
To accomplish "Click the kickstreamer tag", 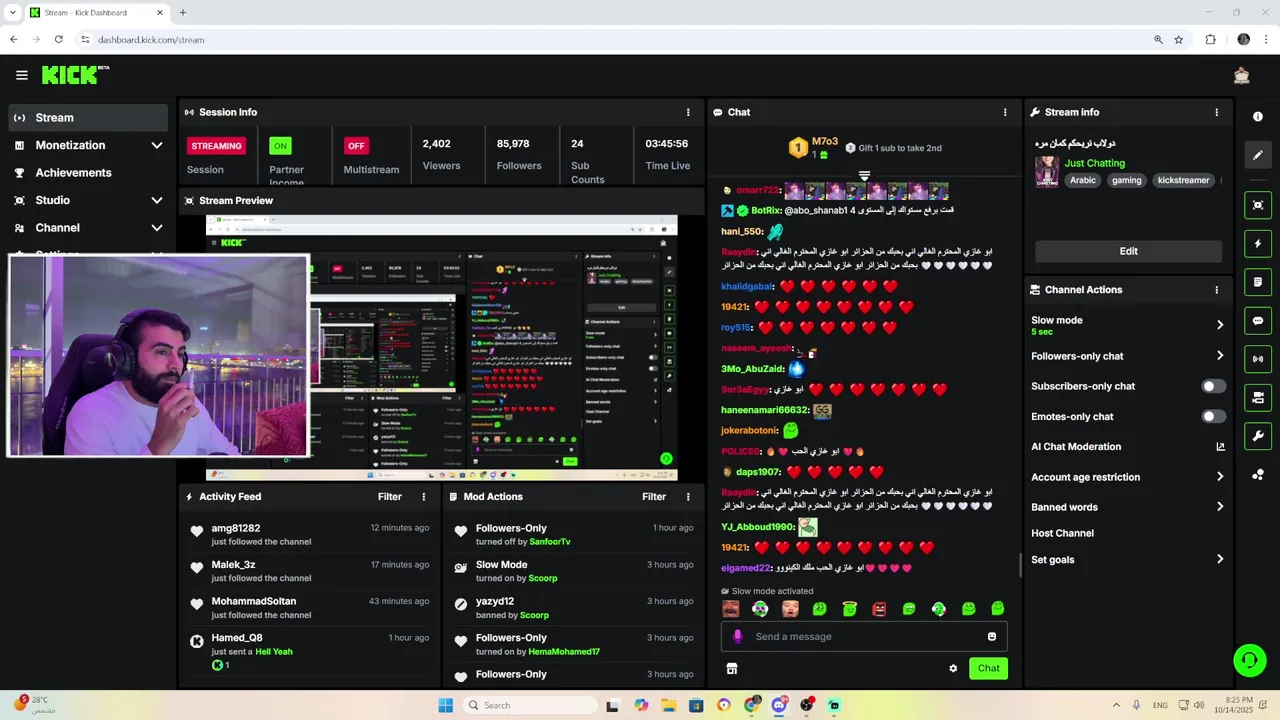I will coord(1184,180).
